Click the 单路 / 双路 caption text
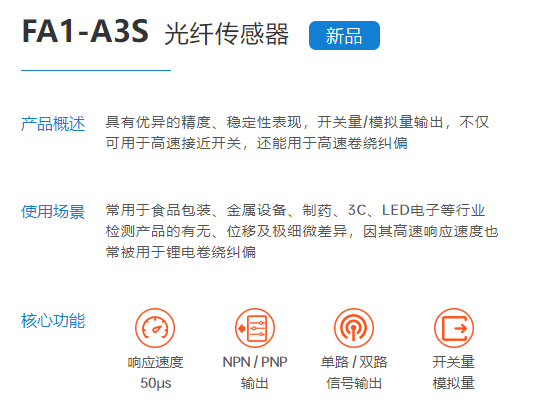 [354, 362]
